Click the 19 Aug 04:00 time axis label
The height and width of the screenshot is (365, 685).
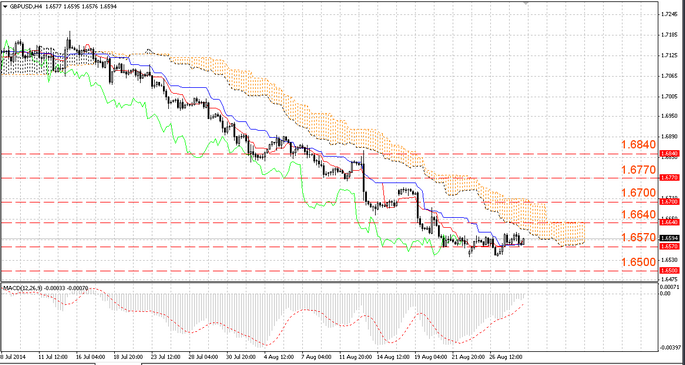426,356
